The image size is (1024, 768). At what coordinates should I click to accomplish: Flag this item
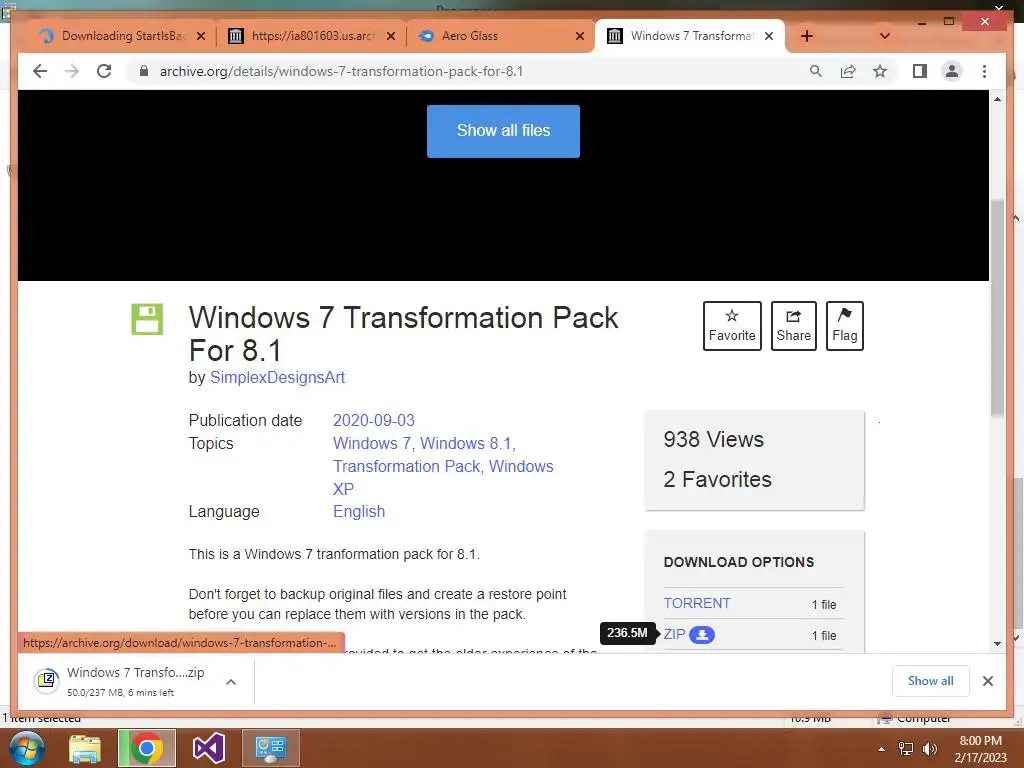click(844, 326)
